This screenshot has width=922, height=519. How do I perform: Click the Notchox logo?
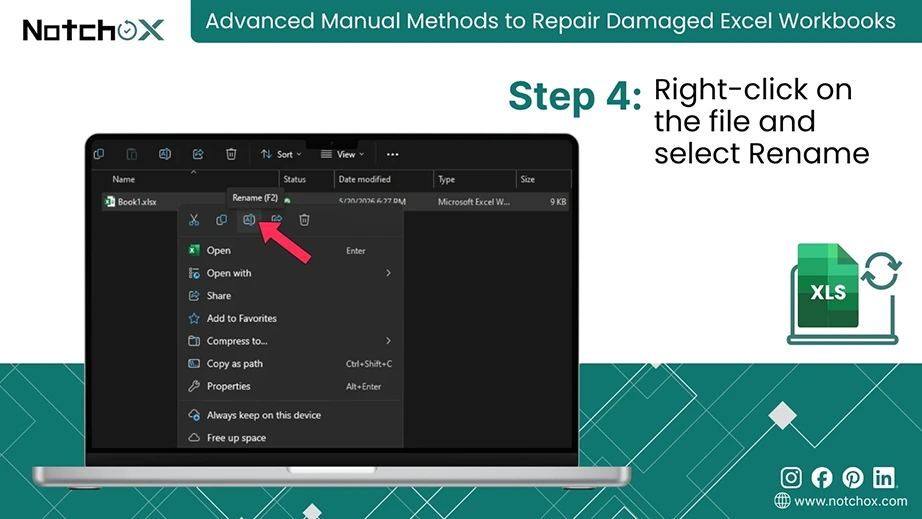point(93,29)
